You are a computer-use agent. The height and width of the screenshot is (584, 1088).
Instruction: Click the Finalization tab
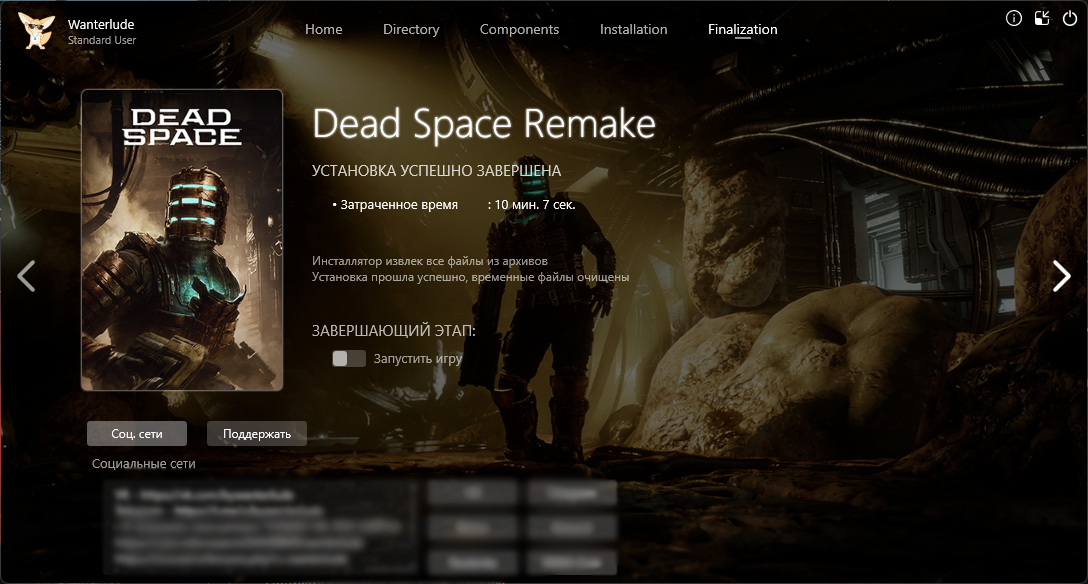742,29
